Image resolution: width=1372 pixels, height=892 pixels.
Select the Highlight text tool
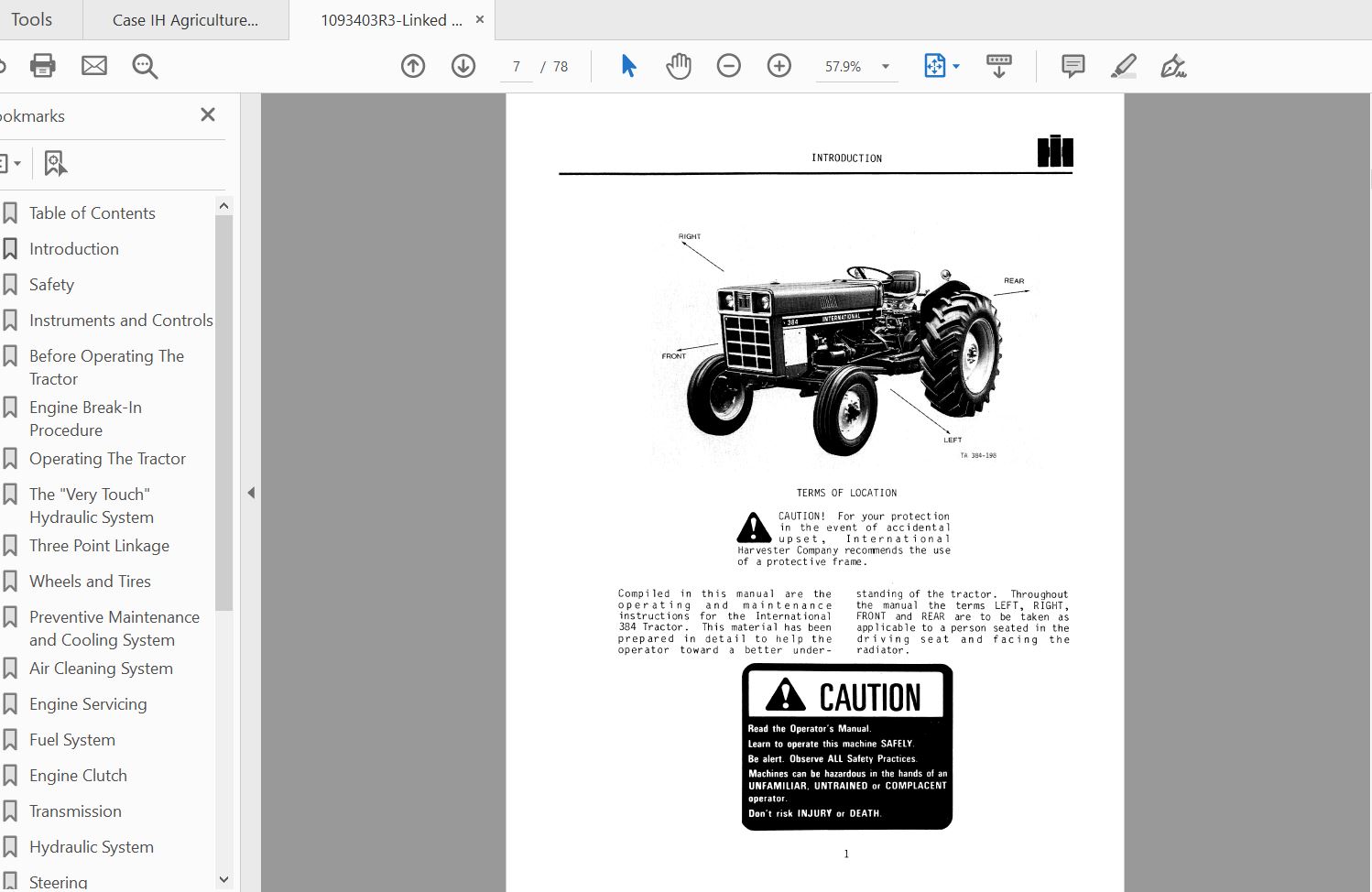coord(1124,66)
